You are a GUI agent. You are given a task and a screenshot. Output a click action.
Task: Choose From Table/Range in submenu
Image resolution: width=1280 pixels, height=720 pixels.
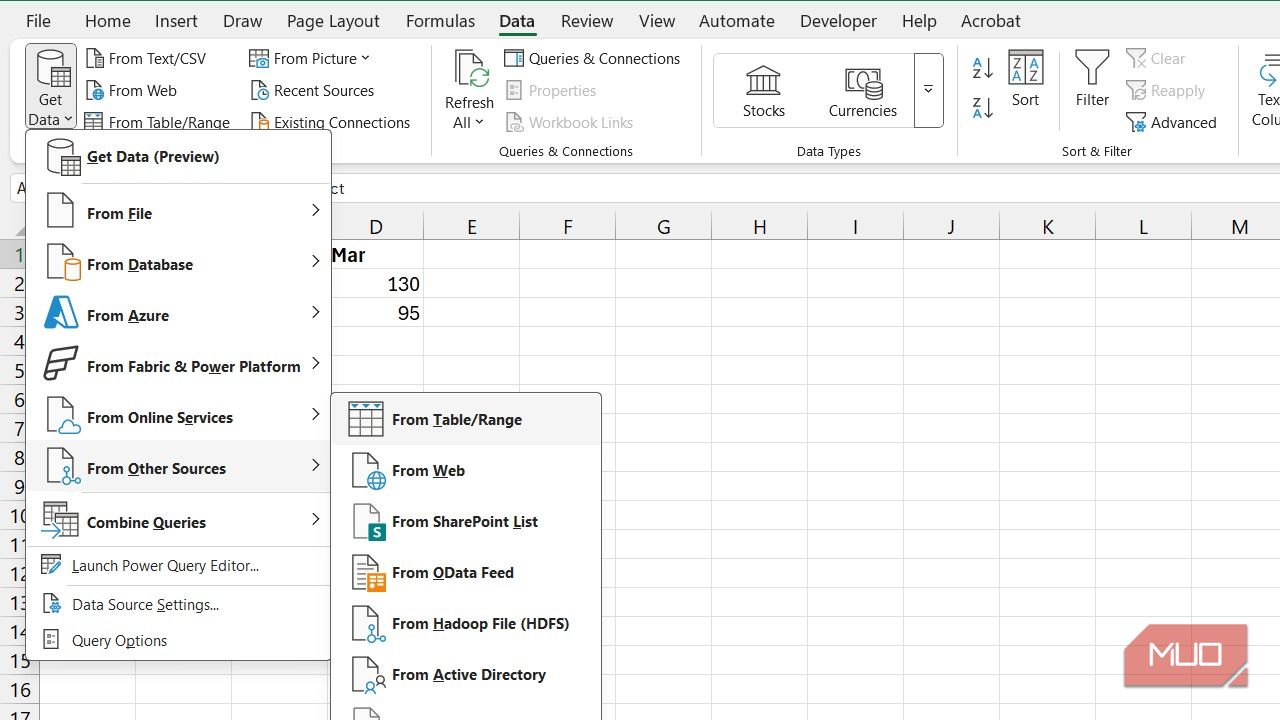(466, 420)
